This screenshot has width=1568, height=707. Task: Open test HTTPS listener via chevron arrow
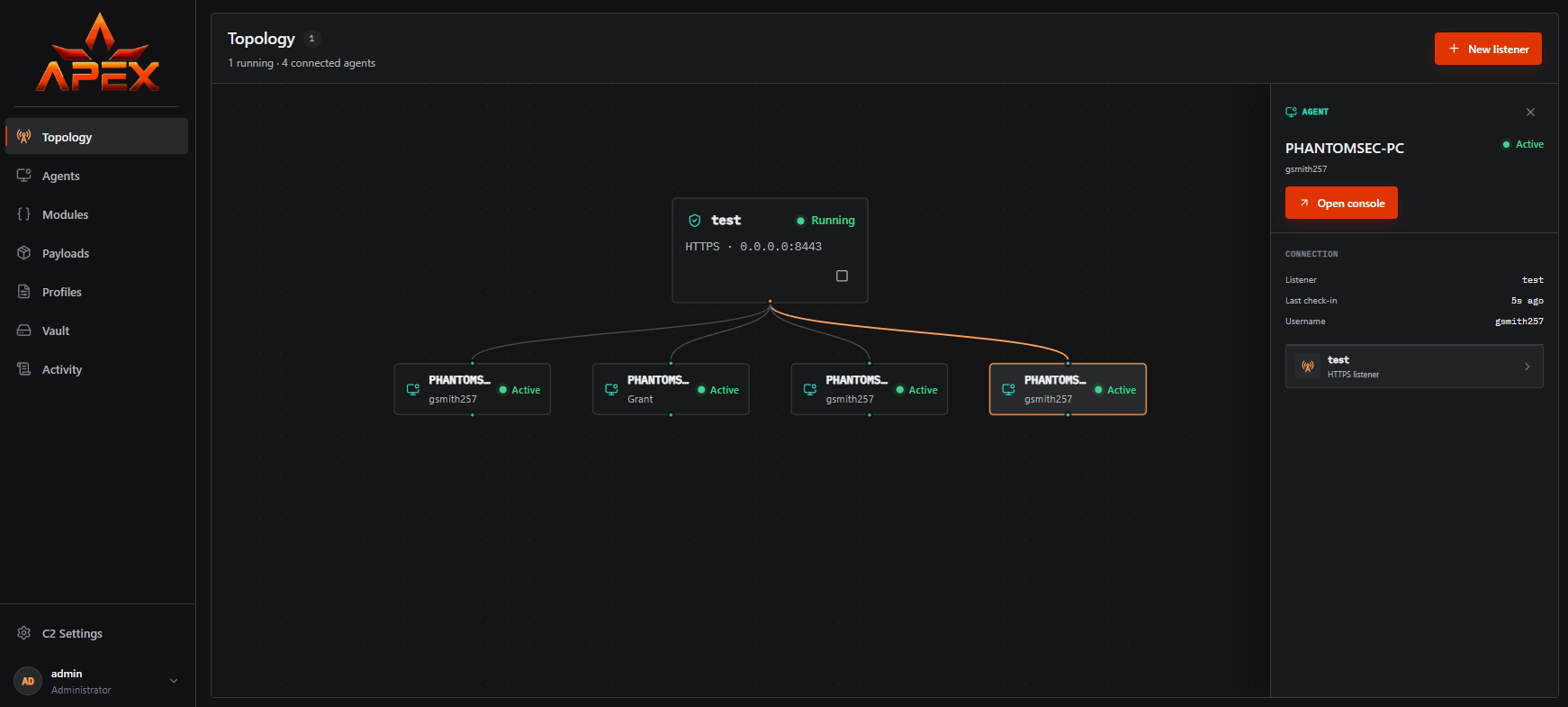click(x=1527, y=367)
